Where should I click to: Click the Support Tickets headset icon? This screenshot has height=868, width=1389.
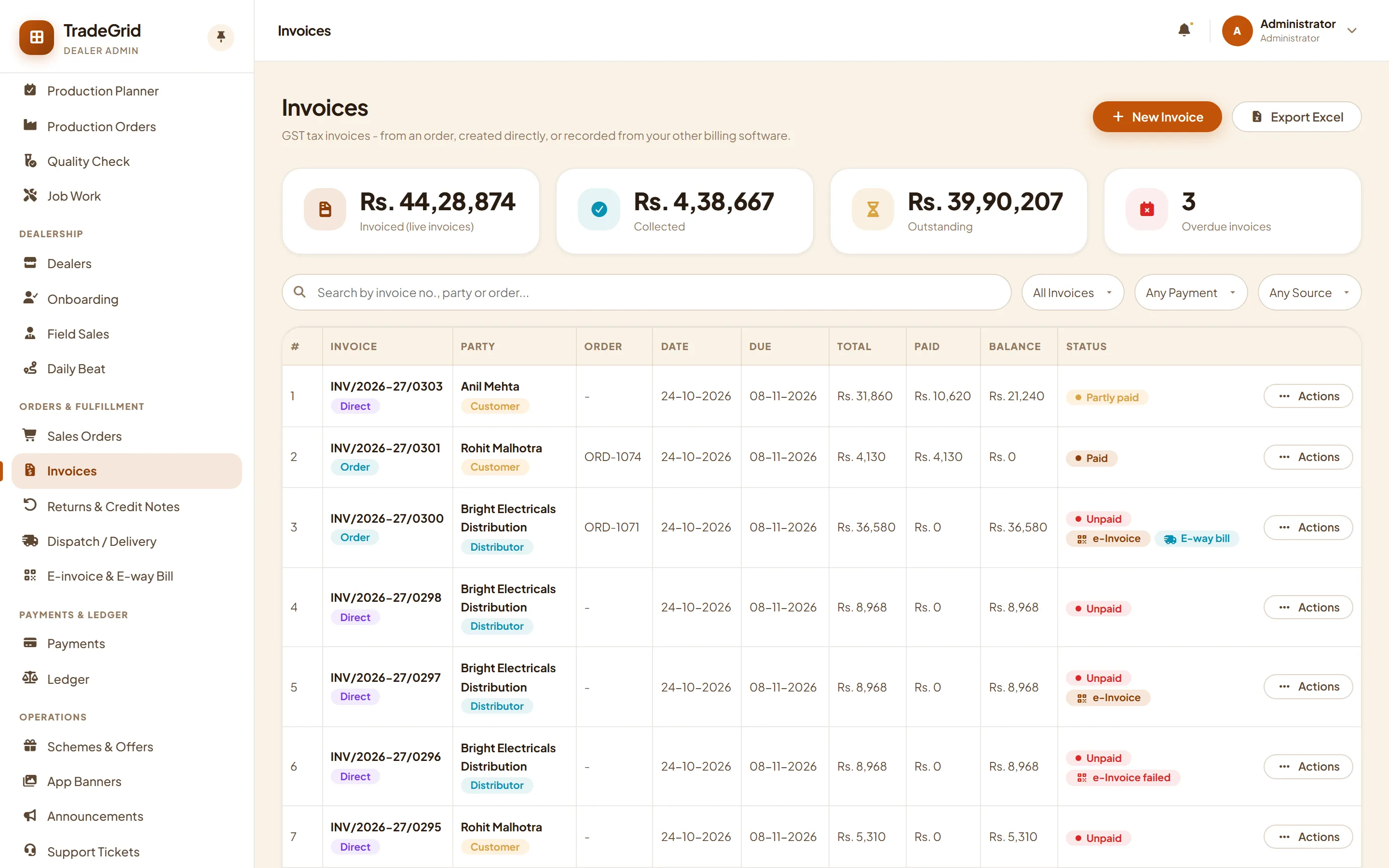[30, 850]
